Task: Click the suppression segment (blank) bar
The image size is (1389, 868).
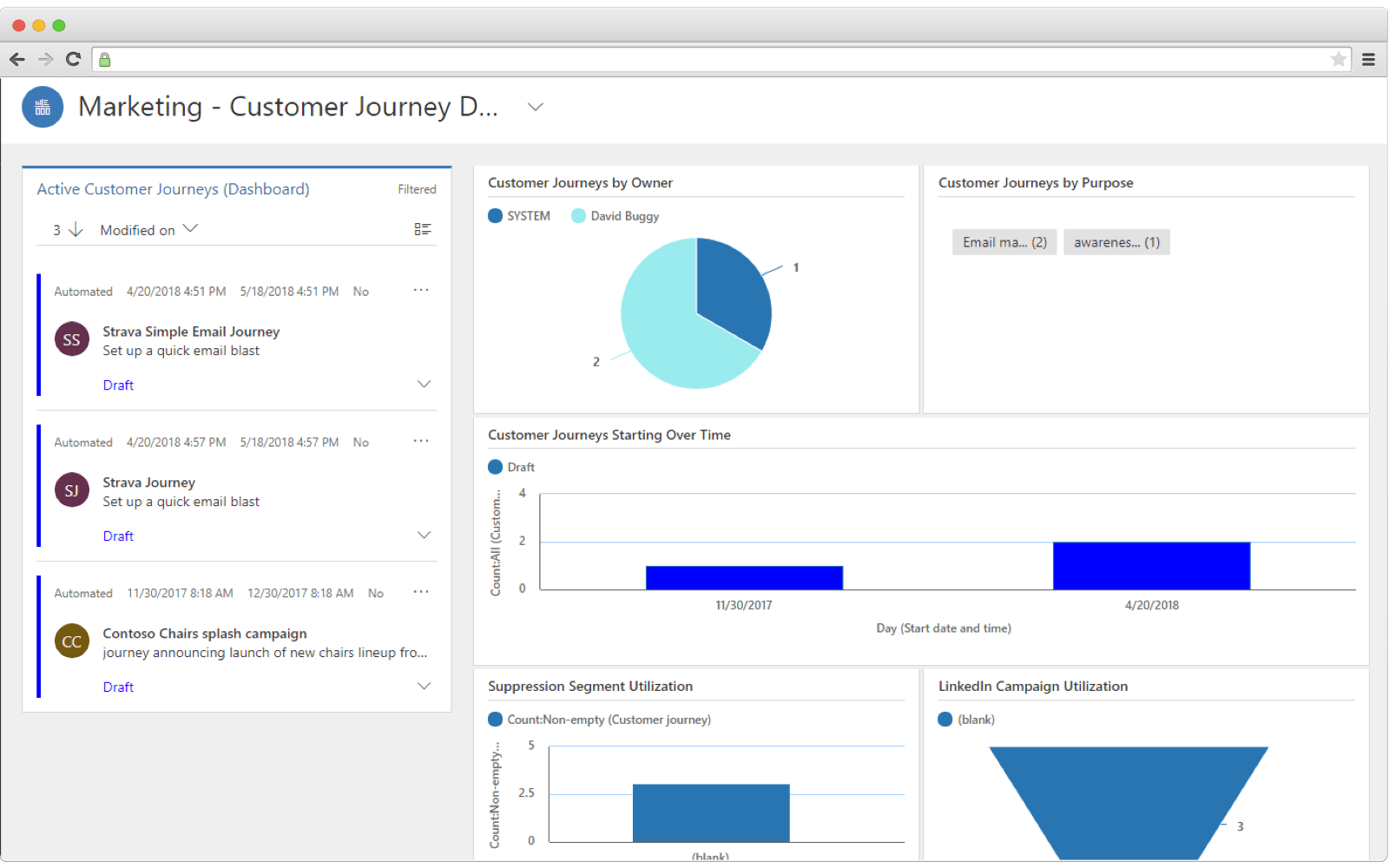Action: (x=711, y=813)
